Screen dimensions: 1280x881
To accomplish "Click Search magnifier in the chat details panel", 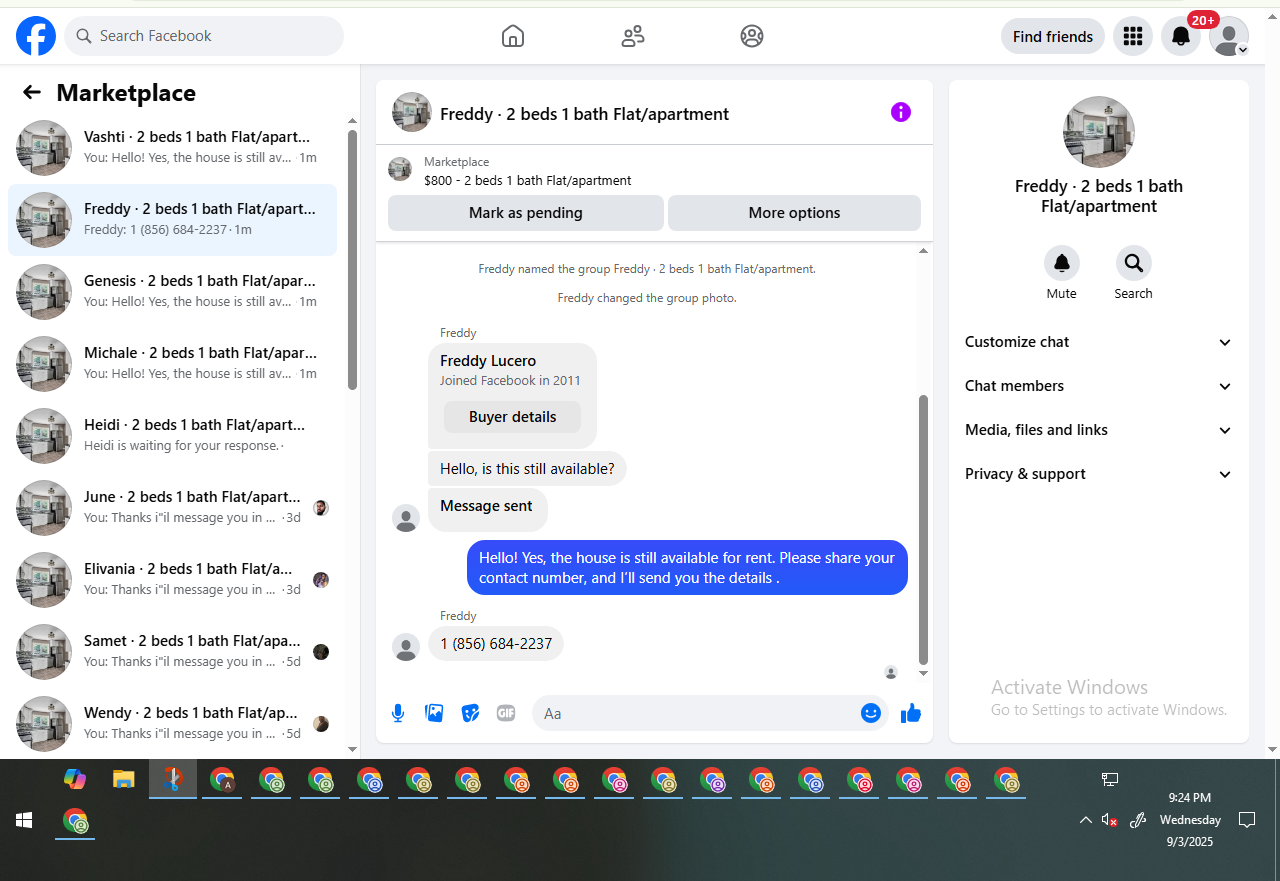I will click(1134, 263).
